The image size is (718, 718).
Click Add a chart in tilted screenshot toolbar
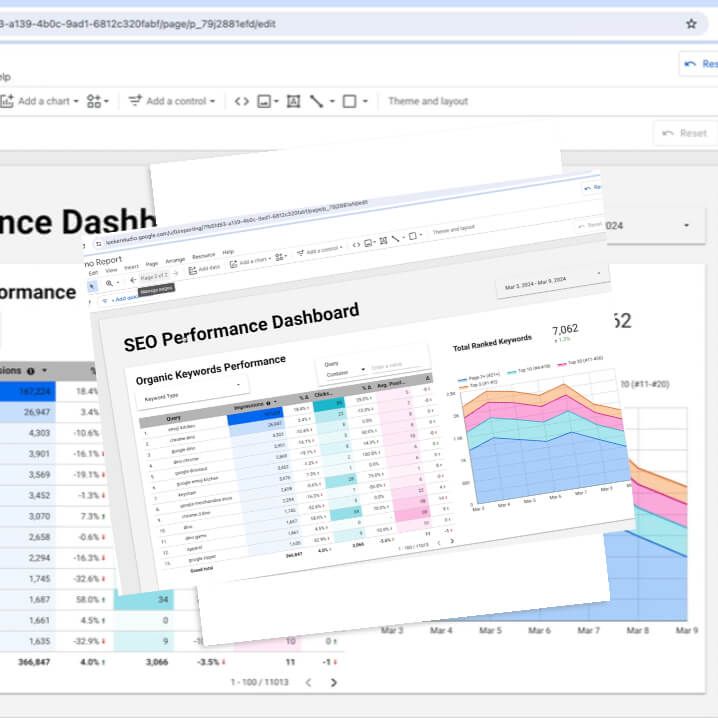click(x=250, y=262)
